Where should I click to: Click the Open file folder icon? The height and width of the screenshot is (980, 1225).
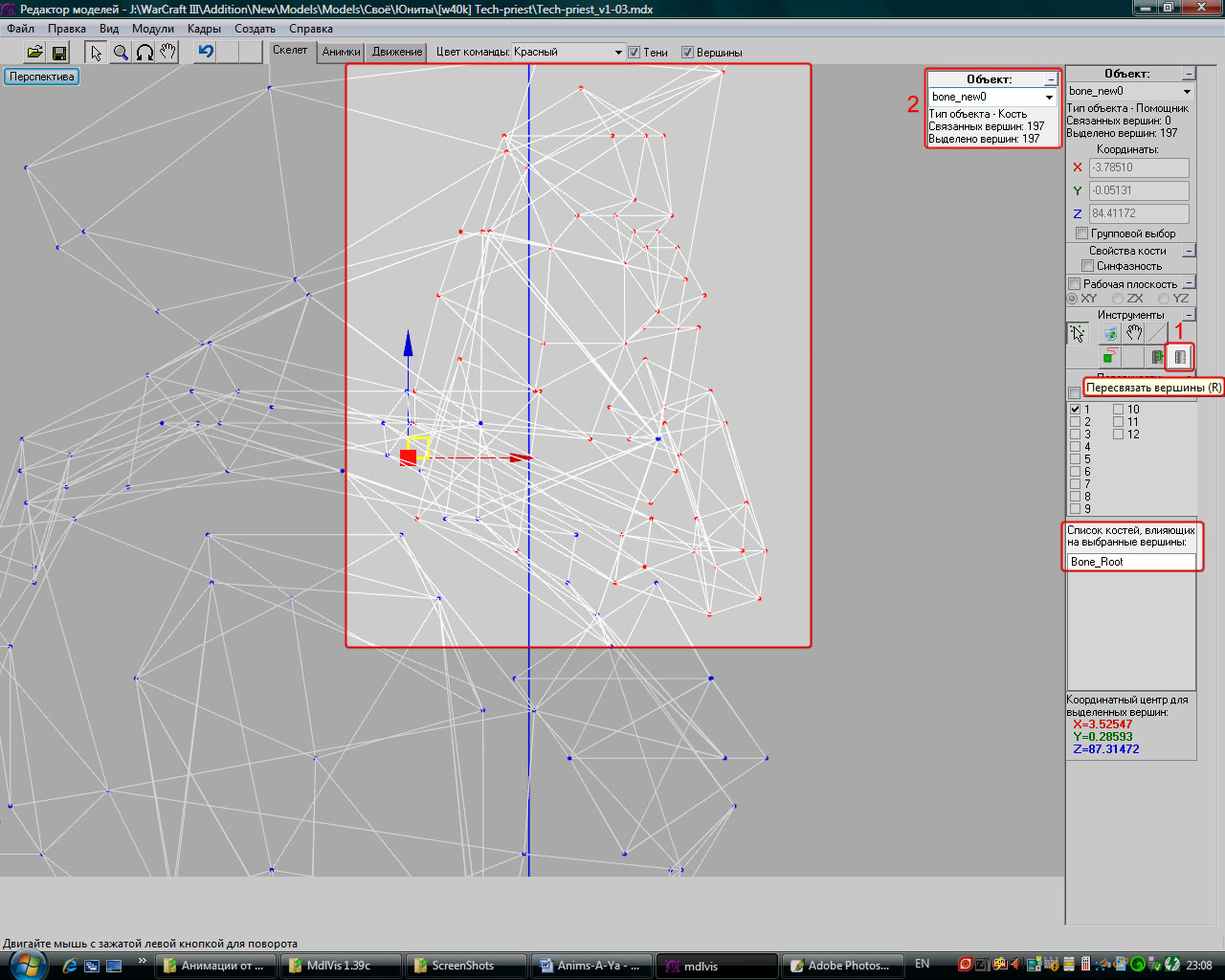[34, 52]
